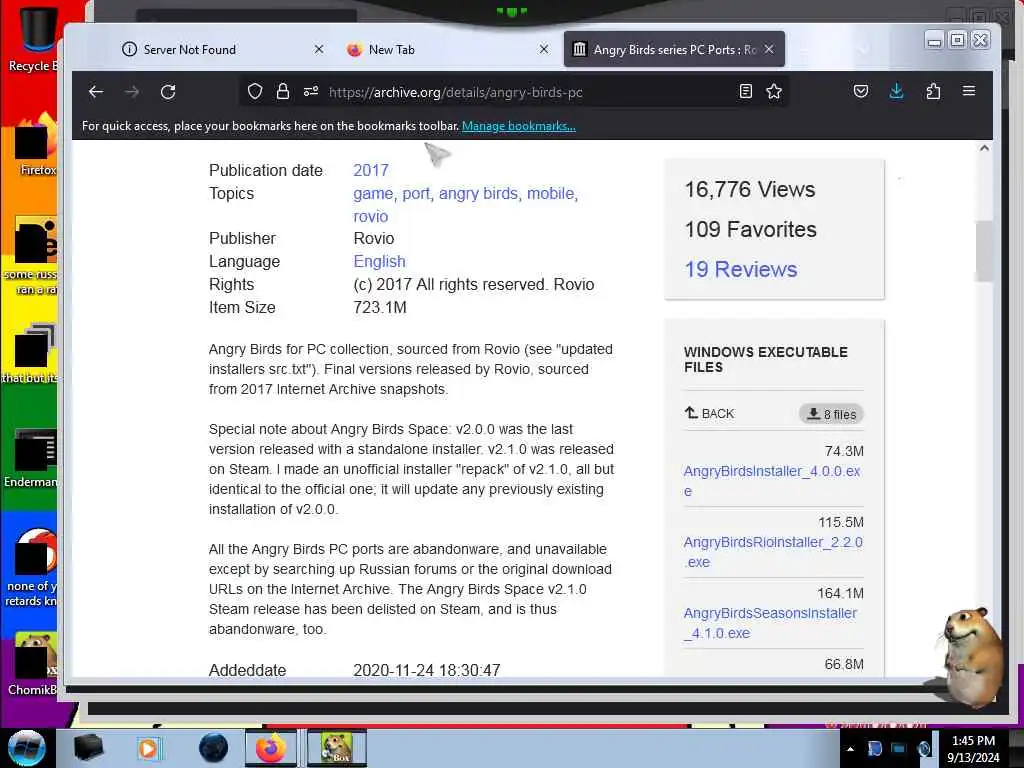
Task: Open the Extensions puzzle icon
Action: coord(933,91)
